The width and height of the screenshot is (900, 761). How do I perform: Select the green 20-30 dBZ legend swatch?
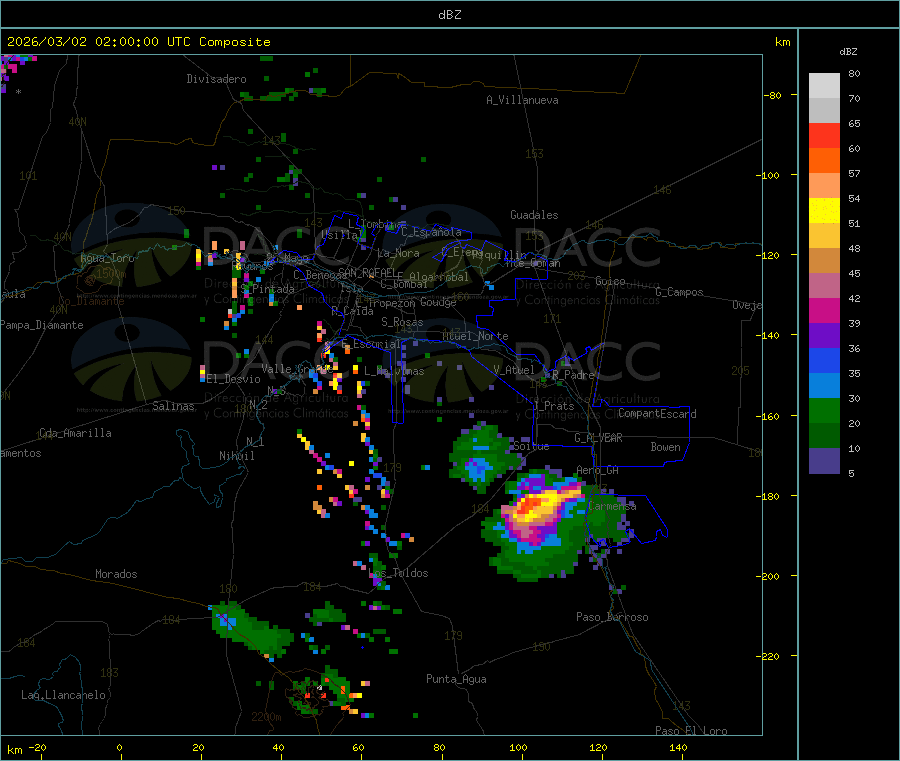(x=824, y=410)
